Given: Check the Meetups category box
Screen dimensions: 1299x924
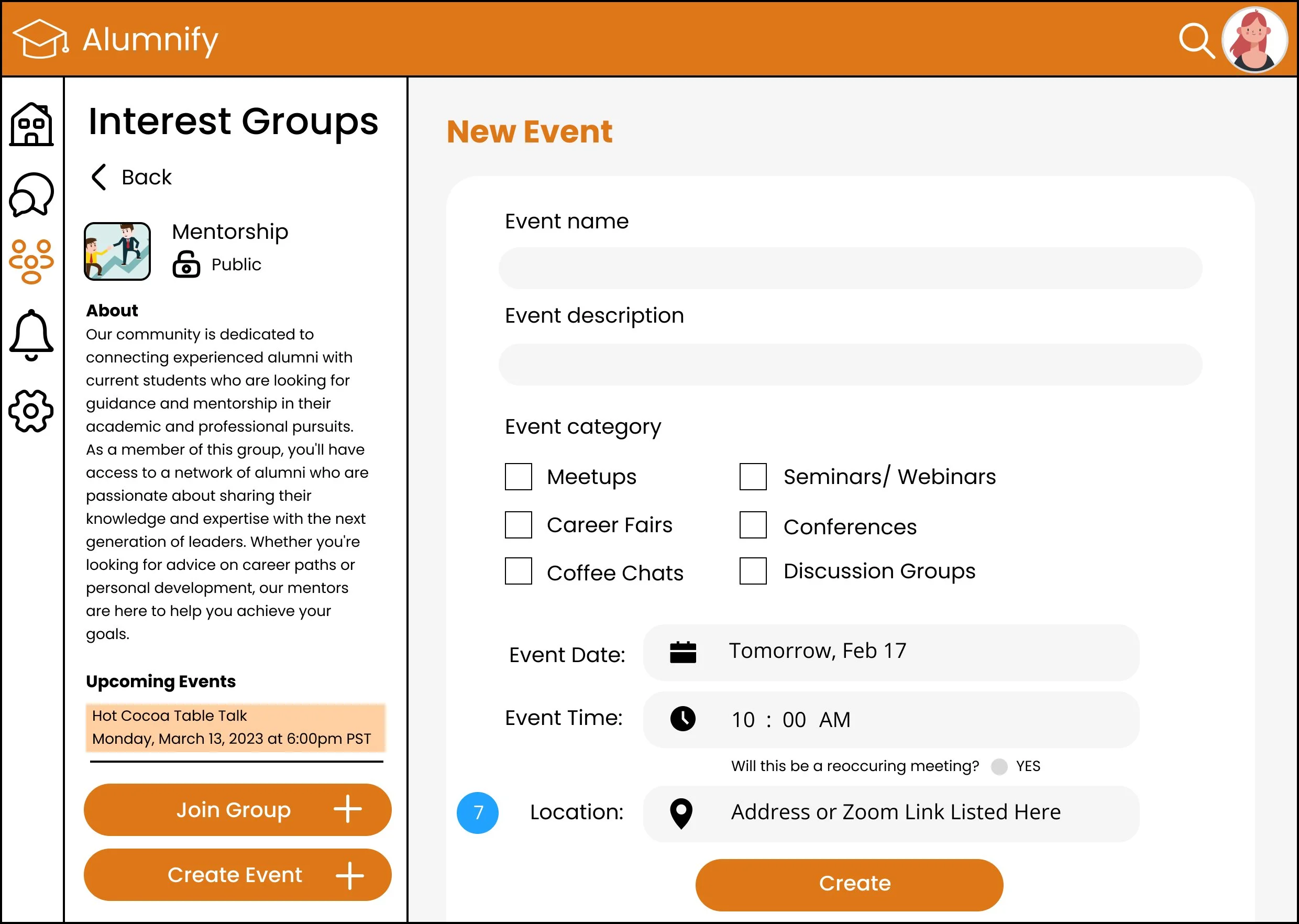Looking at the screenshot, I should (x=518, y=476).
